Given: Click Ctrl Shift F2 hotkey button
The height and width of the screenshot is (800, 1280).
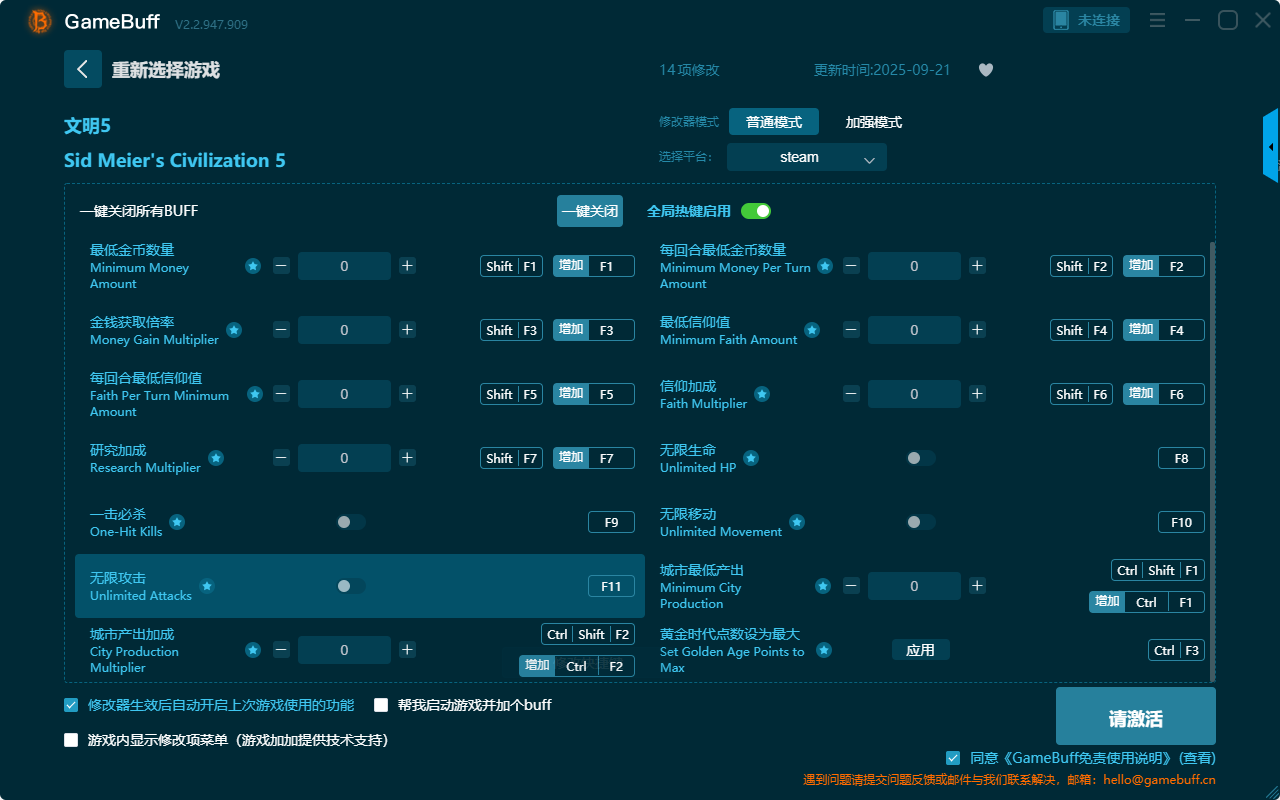Looking at the screenshot, I should (x=588, y=634).
